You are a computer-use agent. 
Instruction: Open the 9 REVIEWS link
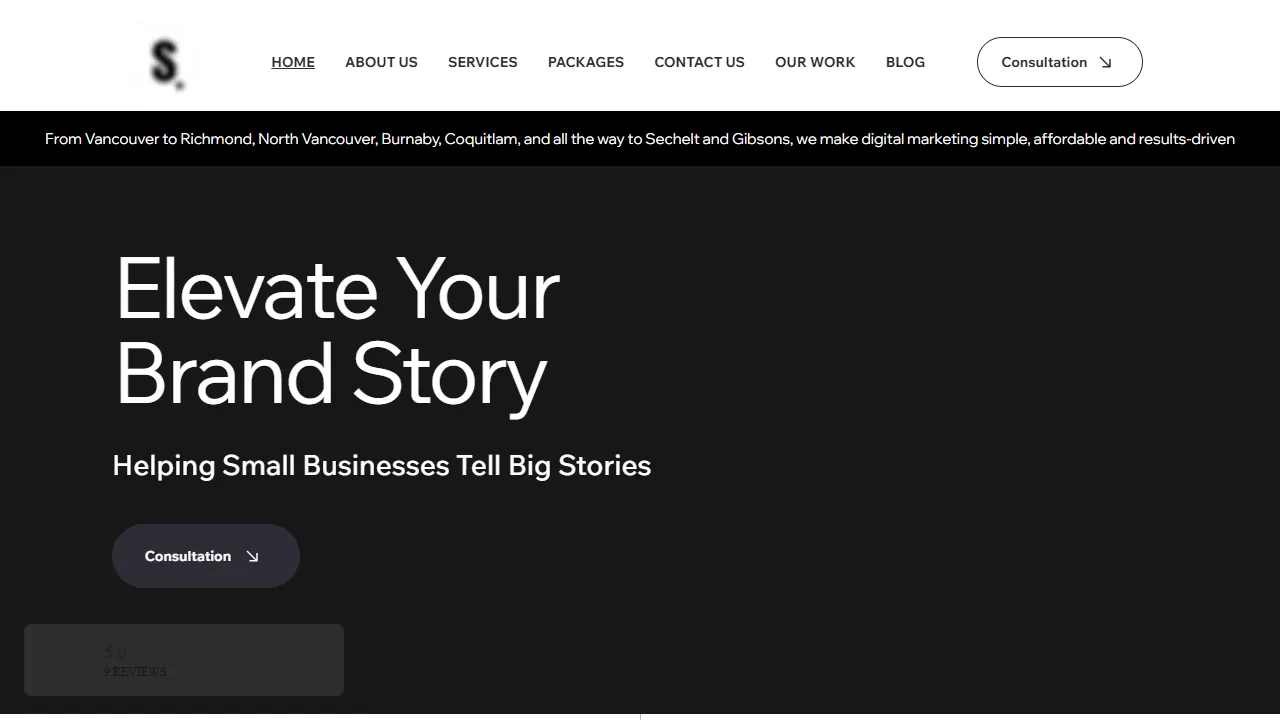tap(135, 671)
